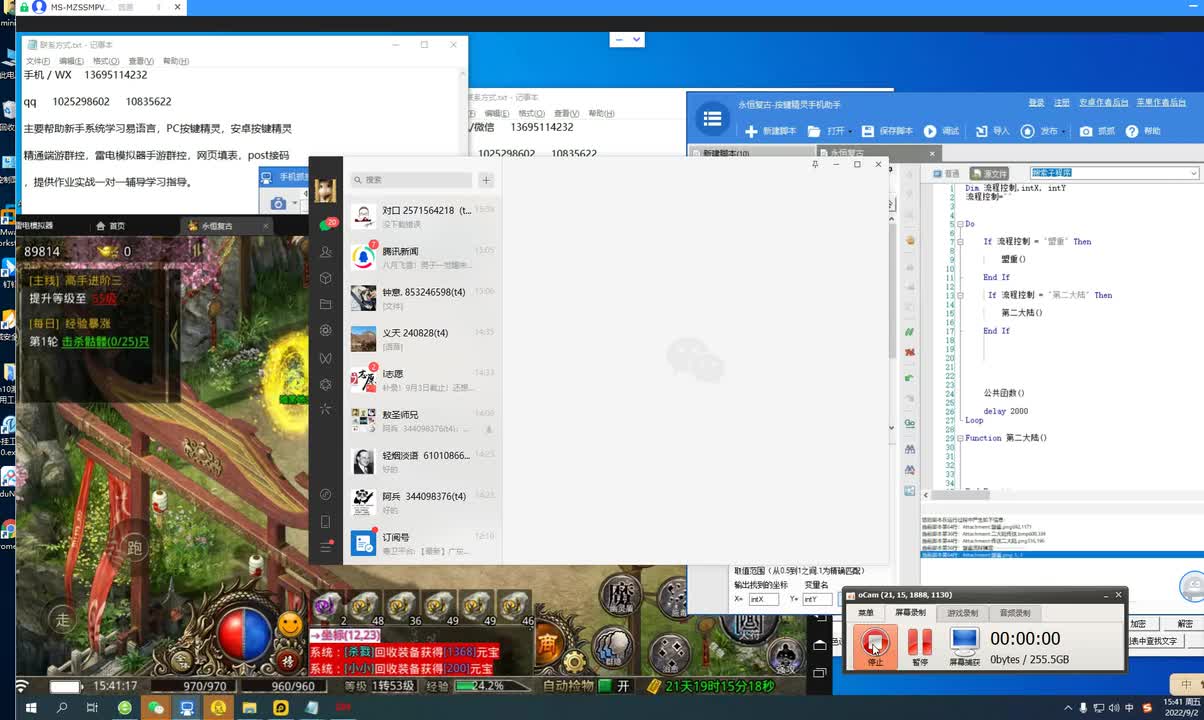Click 发布 publish button

click(x=1040, y=131)
